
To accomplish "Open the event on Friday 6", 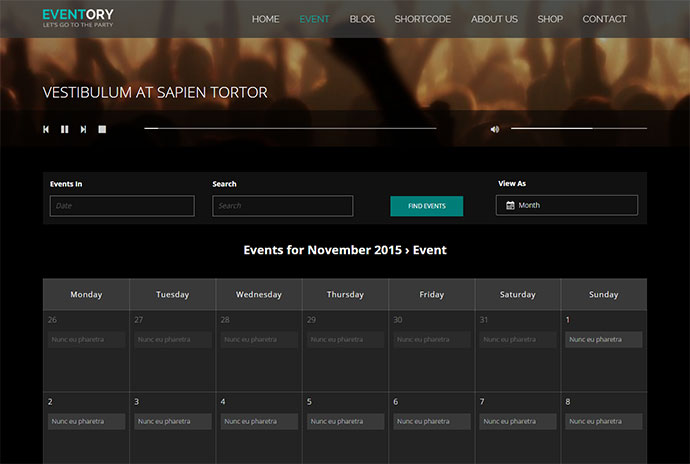I will click(x=432, y=421).
